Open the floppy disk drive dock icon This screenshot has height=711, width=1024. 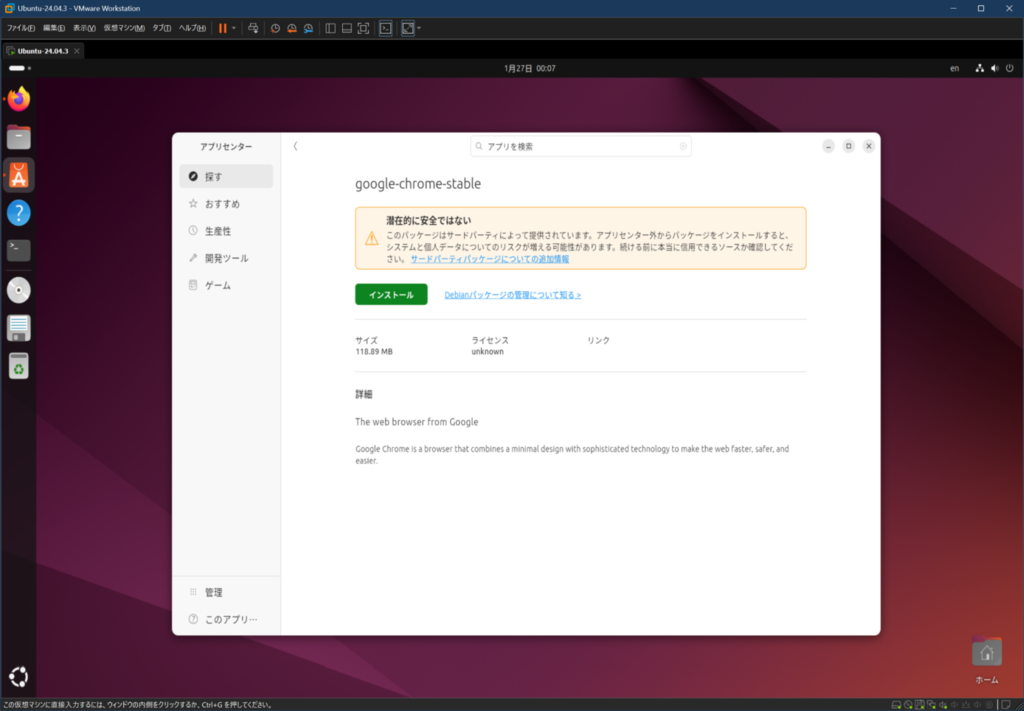click(19, 328)
